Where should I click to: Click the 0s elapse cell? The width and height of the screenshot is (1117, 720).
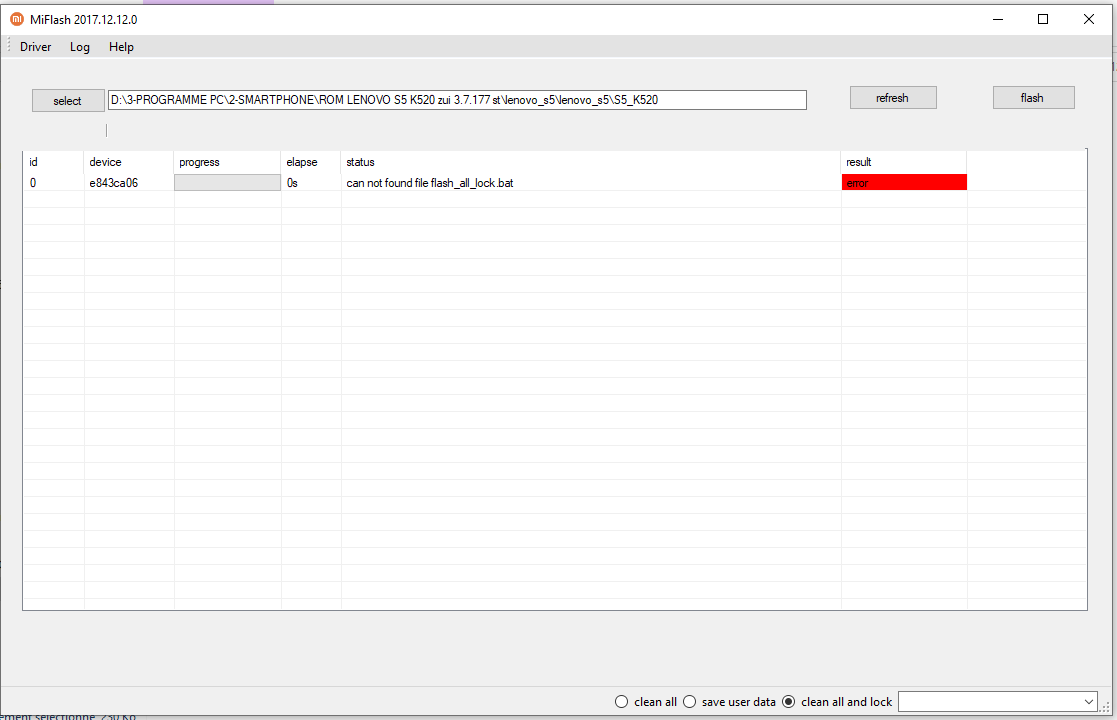click(x=292, y=183)
